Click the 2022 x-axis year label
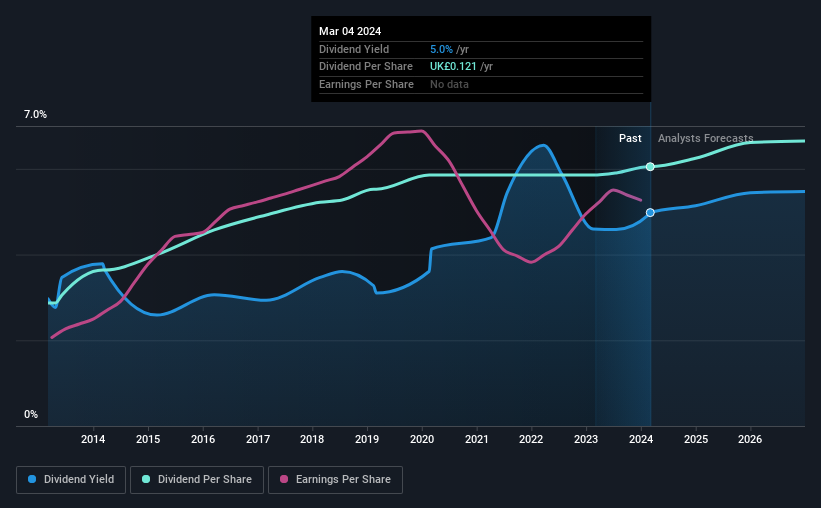Viewport: 821px width, 508px height. click(531, 439)
